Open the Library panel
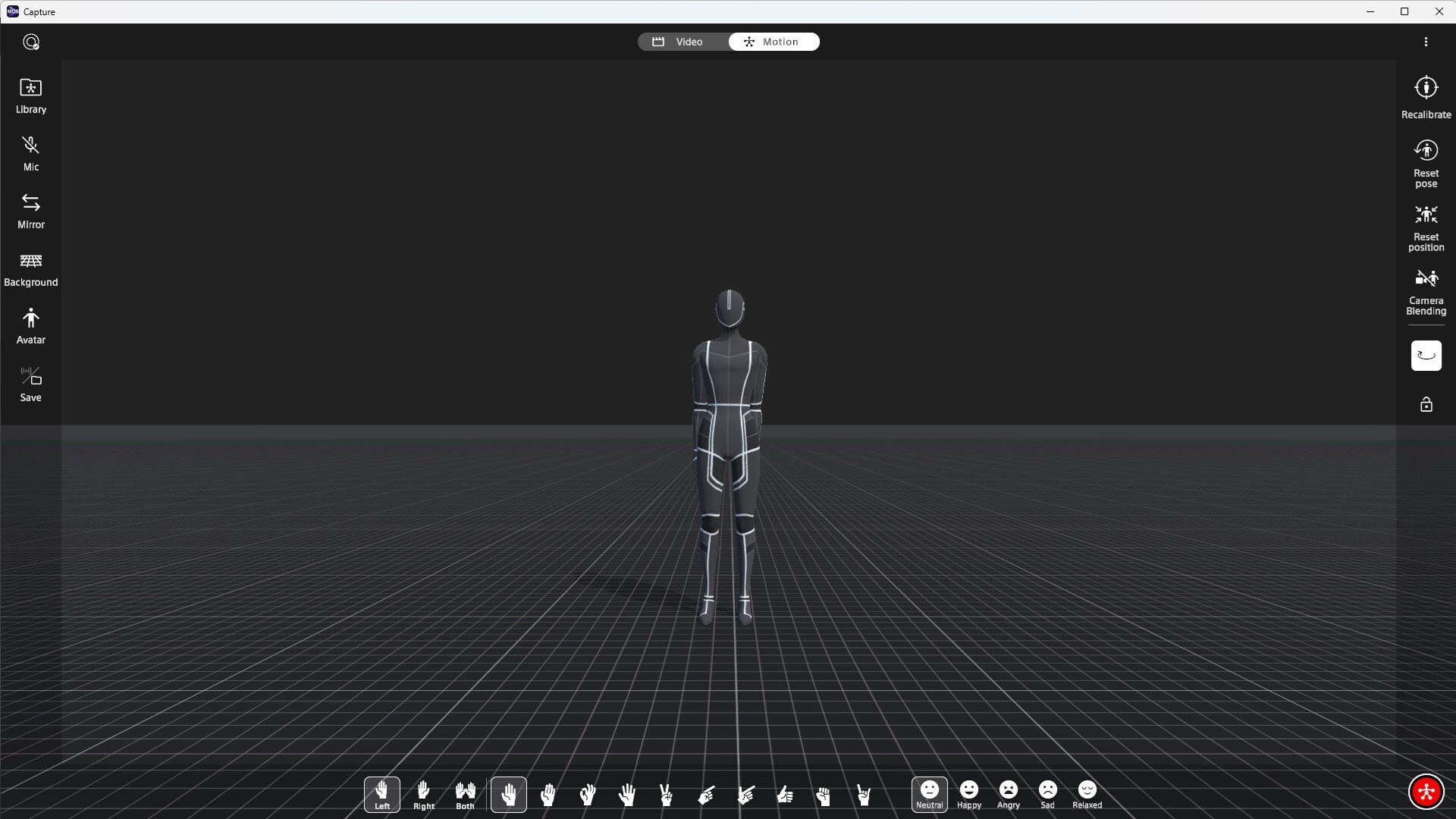Viewport: 1456px width, 819px height. pyautogui.click(x=30, y=96)
